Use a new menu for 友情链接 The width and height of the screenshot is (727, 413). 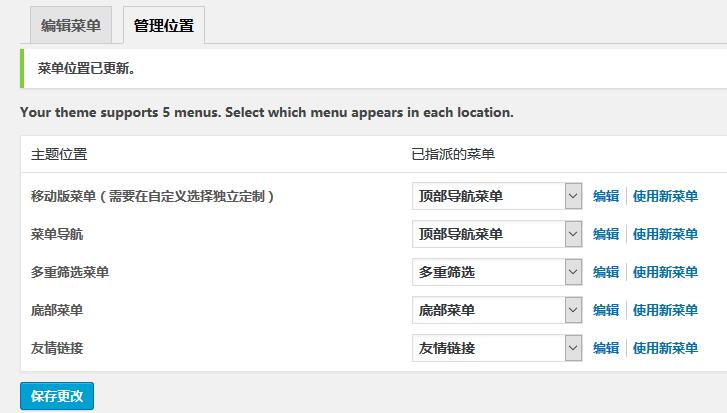click(x=665, y=348)
